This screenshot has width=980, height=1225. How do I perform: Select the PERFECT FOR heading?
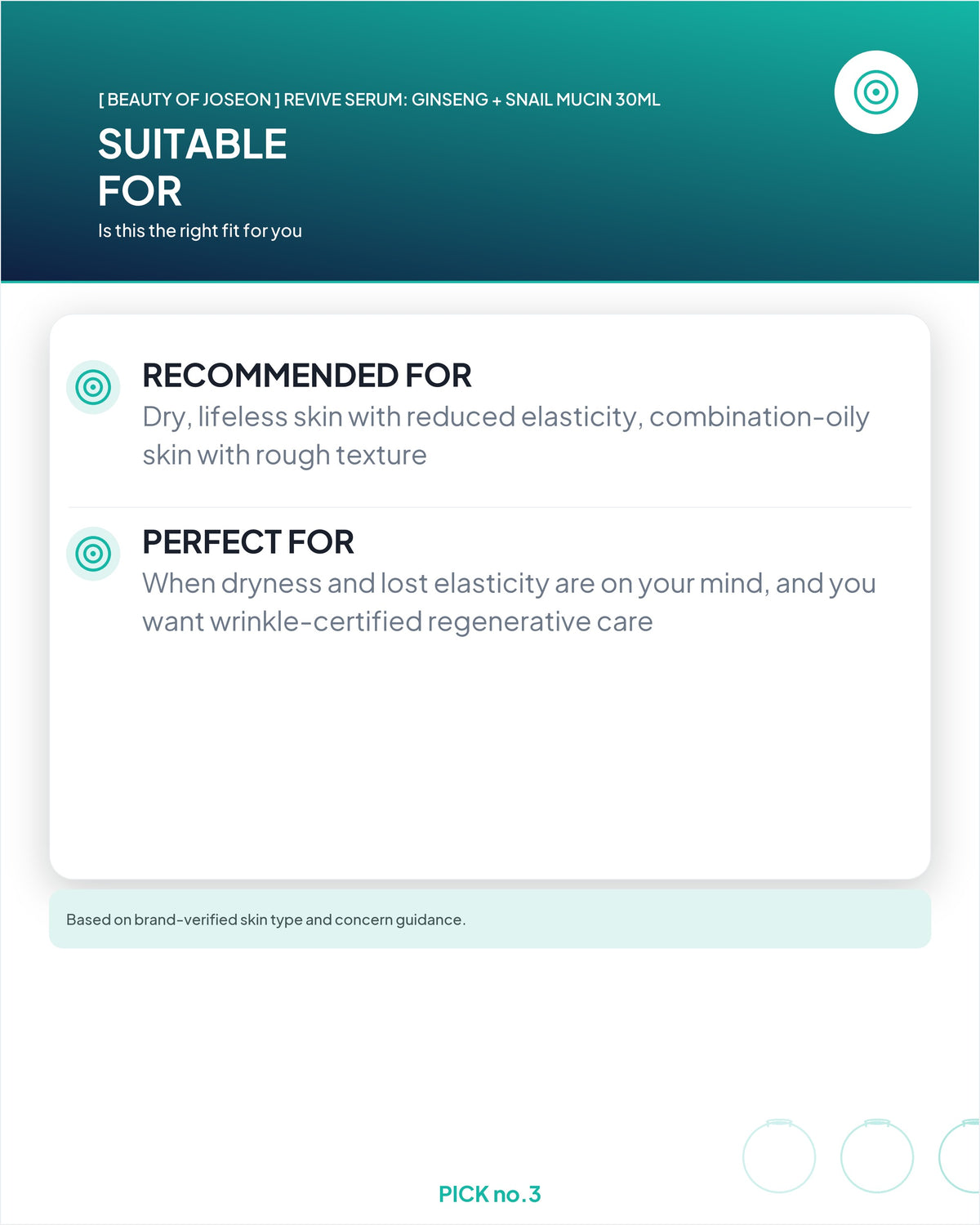point(248,542)
